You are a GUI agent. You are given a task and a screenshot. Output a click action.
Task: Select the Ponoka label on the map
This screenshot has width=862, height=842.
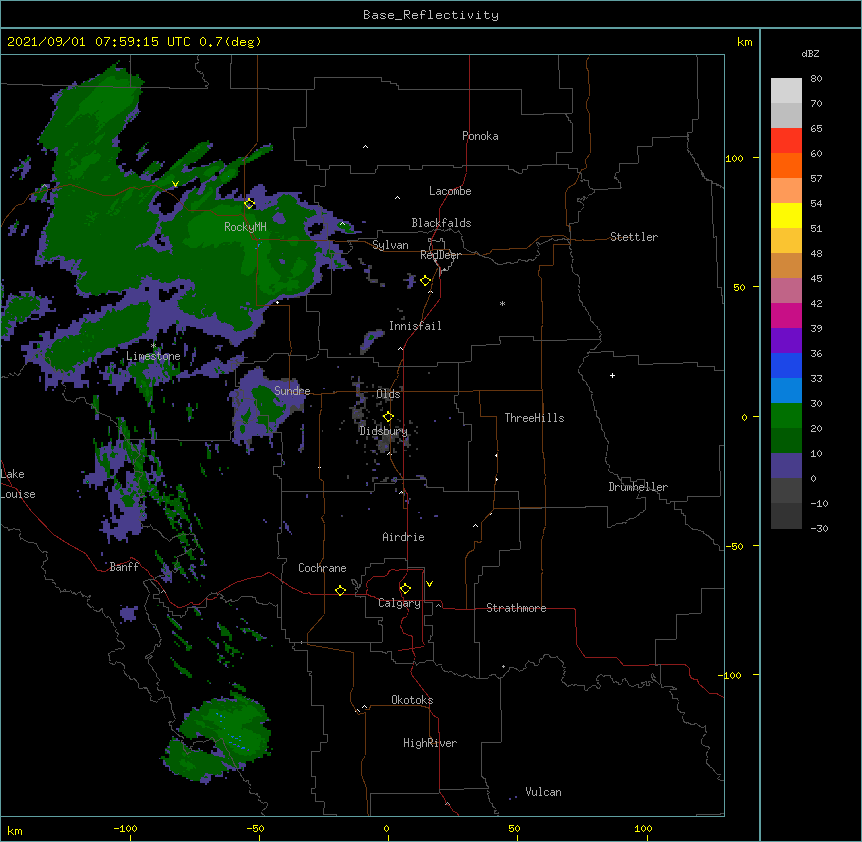[480, 136]
